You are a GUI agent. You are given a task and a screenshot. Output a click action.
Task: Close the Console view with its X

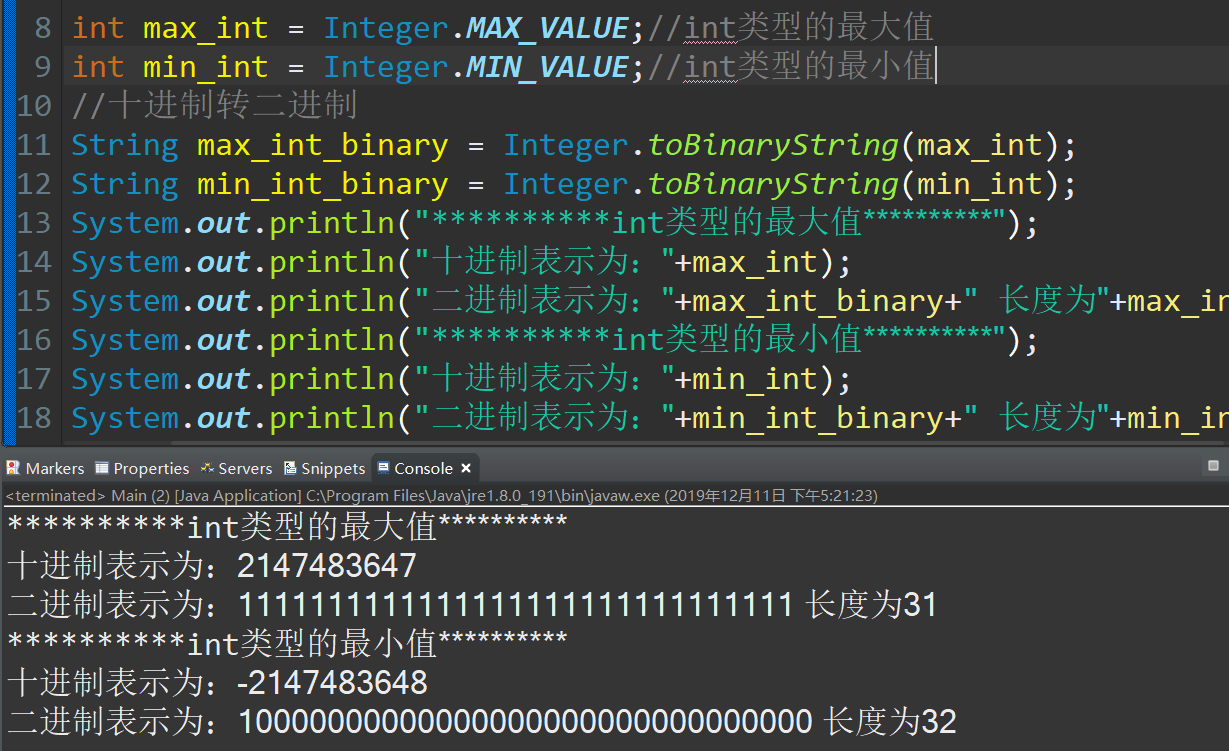pos(466,468)
